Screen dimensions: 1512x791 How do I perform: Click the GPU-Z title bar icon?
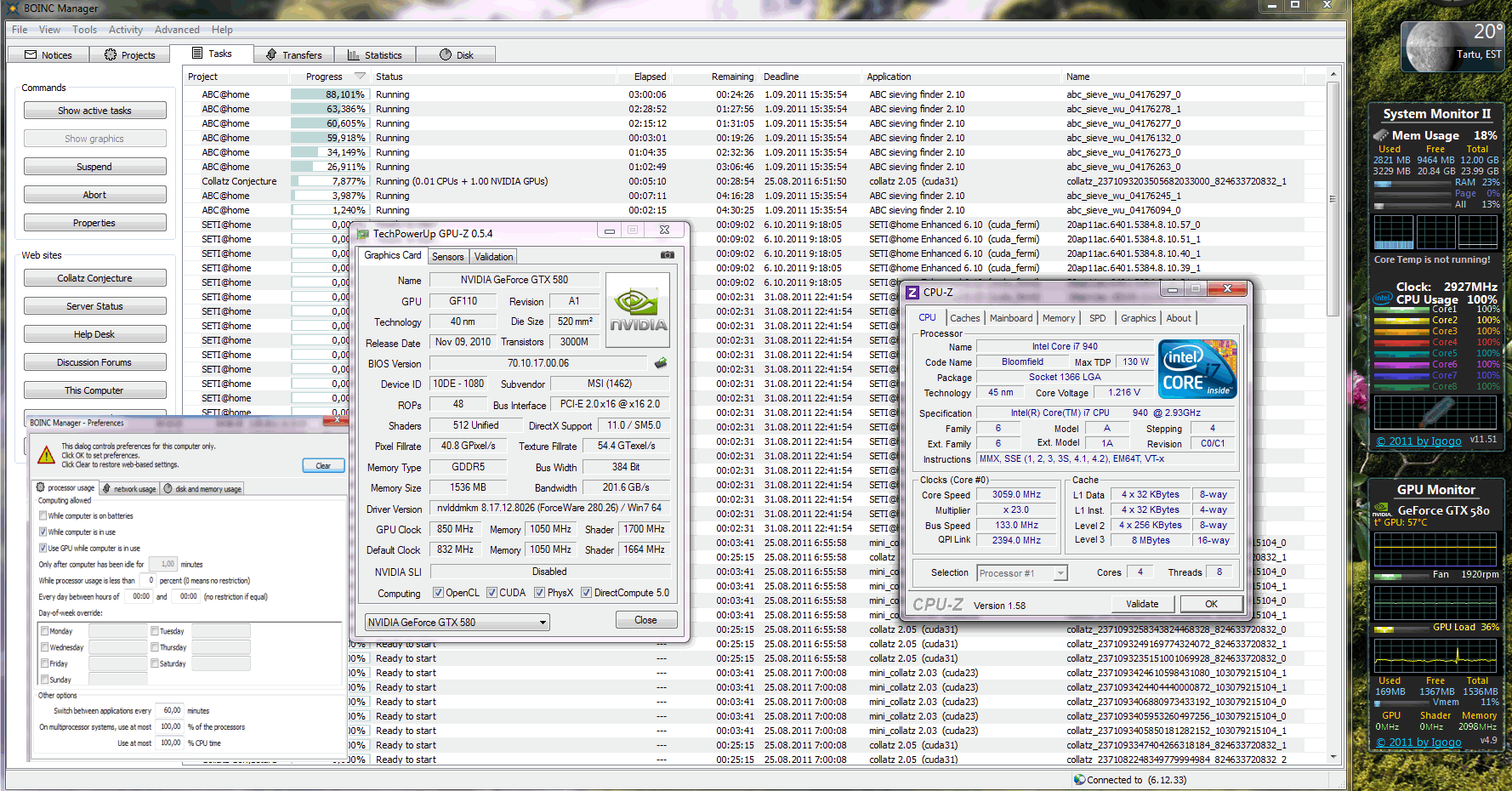363,234
